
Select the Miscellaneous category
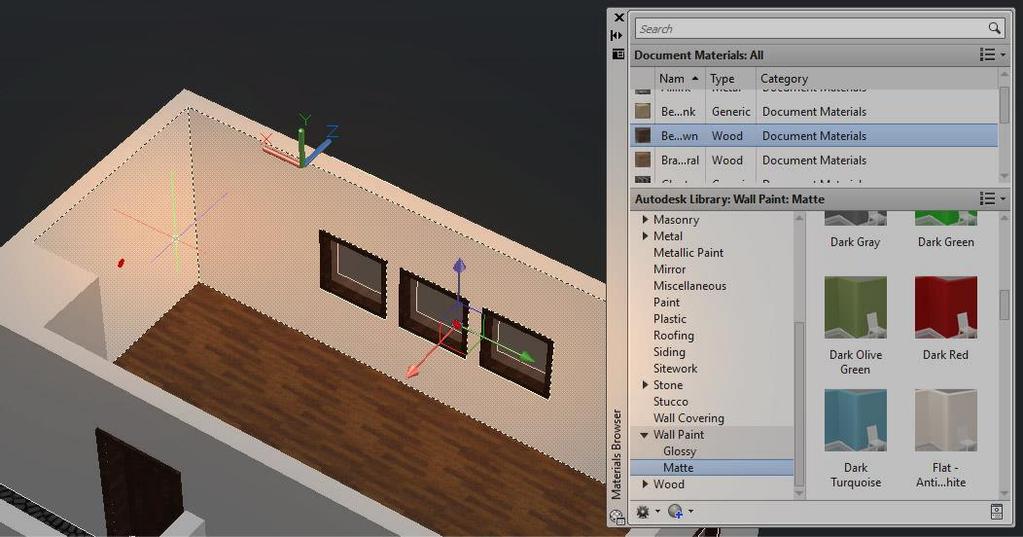pyautogui.click(x=690, y=286)
